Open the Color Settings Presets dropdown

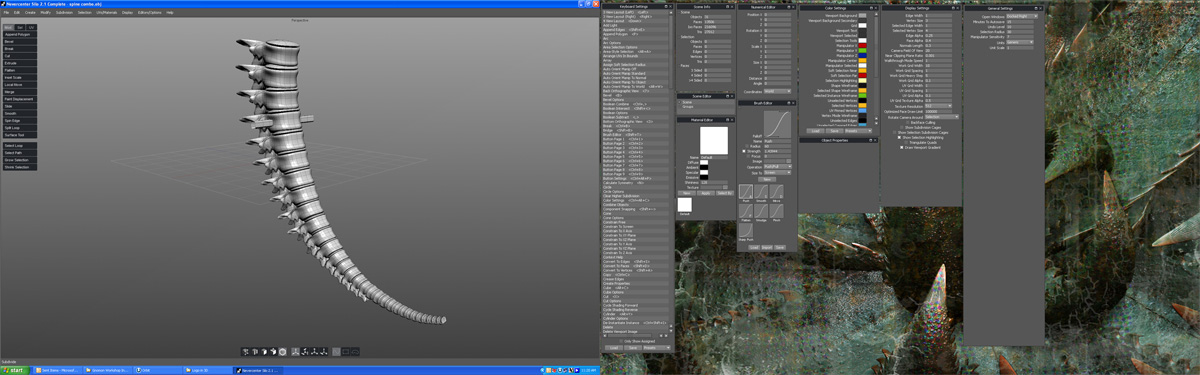pos(859,130)
